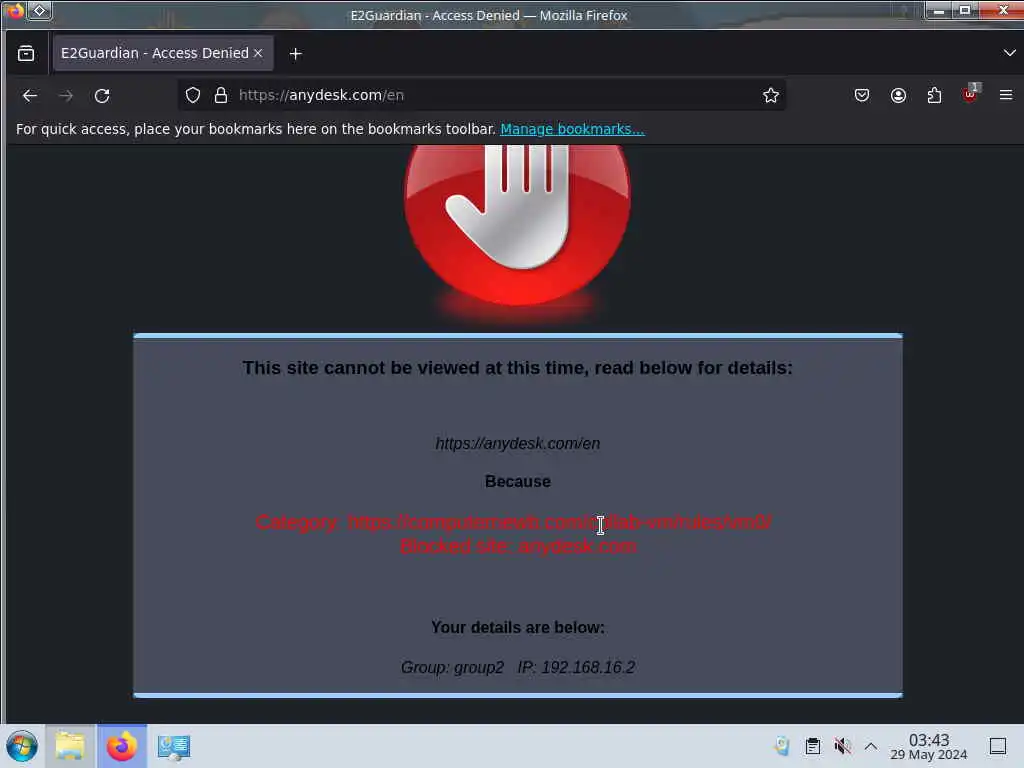The height and width of the screenshot is (768, 1024).
Task: Open the Firefox hamburger application menu
Action: tap(1006, 95)
